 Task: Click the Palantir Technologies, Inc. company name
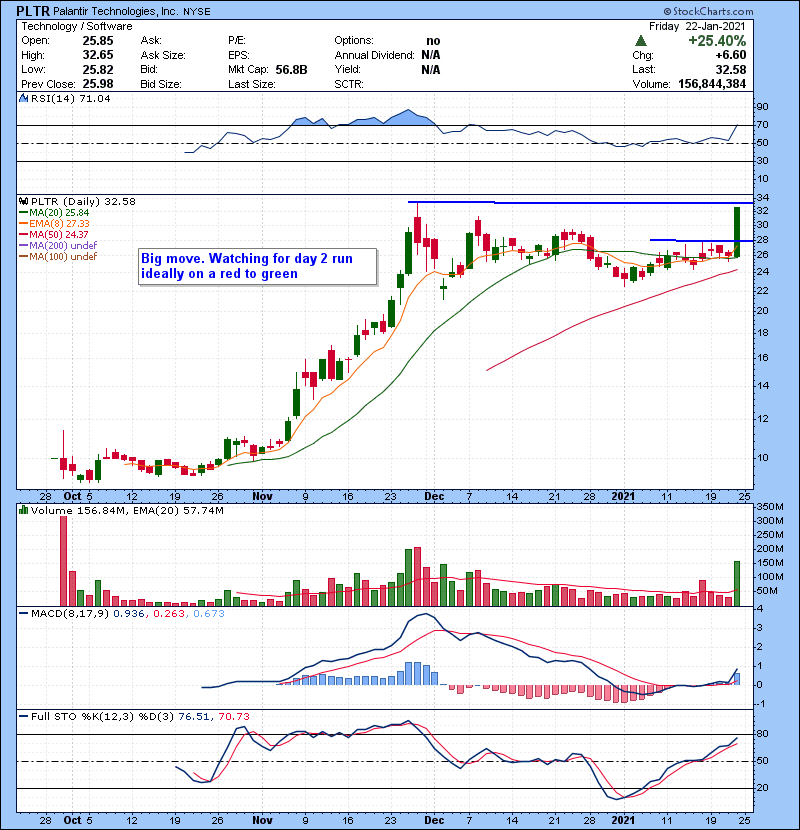pyautogui.click(x=115, y=11)
